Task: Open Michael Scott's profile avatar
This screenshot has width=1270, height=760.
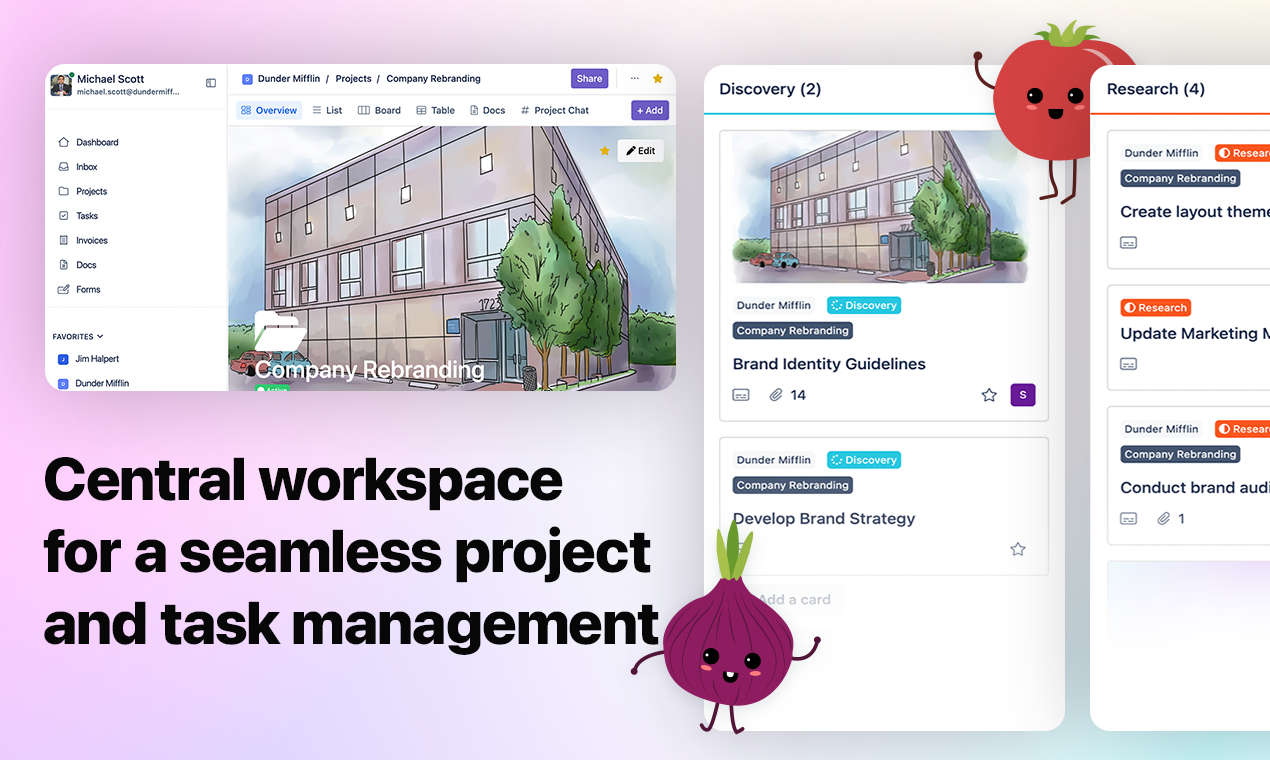Action: pyautogui.click(x=62, y=84)
